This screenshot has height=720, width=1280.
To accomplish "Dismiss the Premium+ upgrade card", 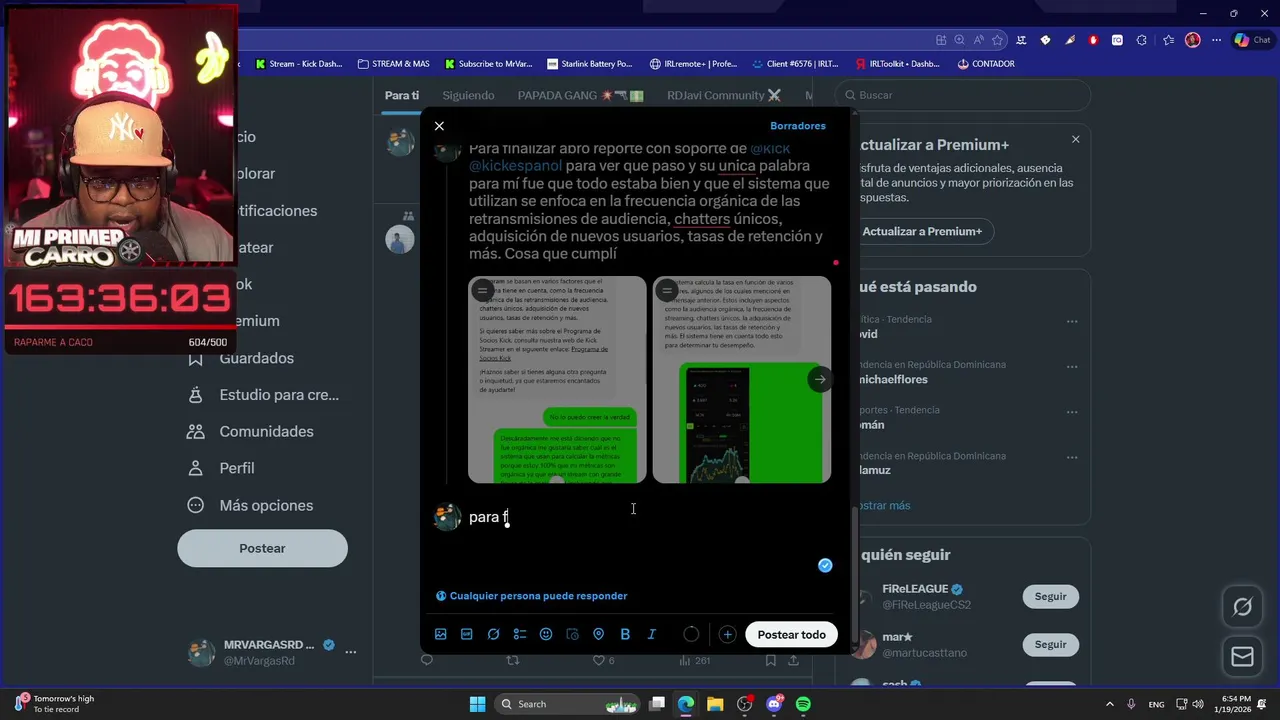I will coord(1076,139).
